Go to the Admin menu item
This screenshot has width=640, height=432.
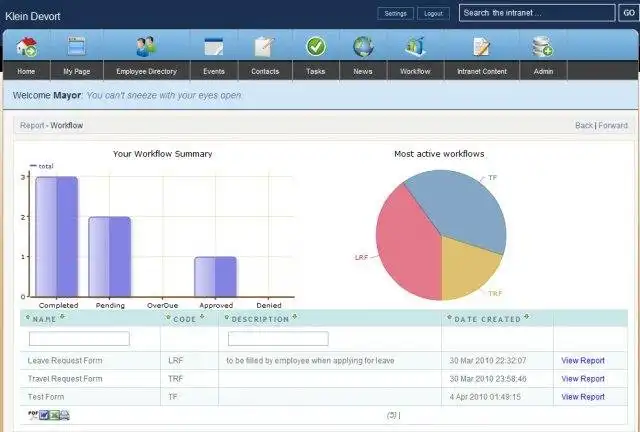pos(543,71)
